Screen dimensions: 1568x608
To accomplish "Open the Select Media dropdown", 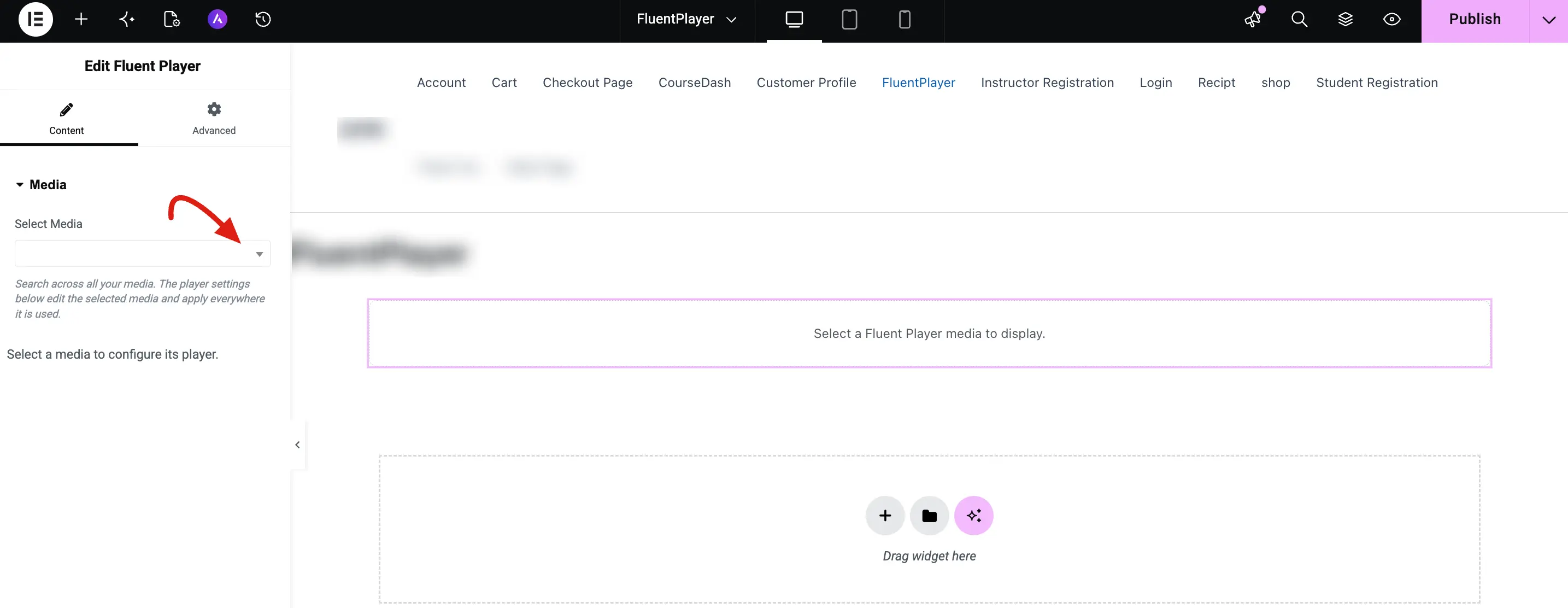I will (x=143, y=254).
